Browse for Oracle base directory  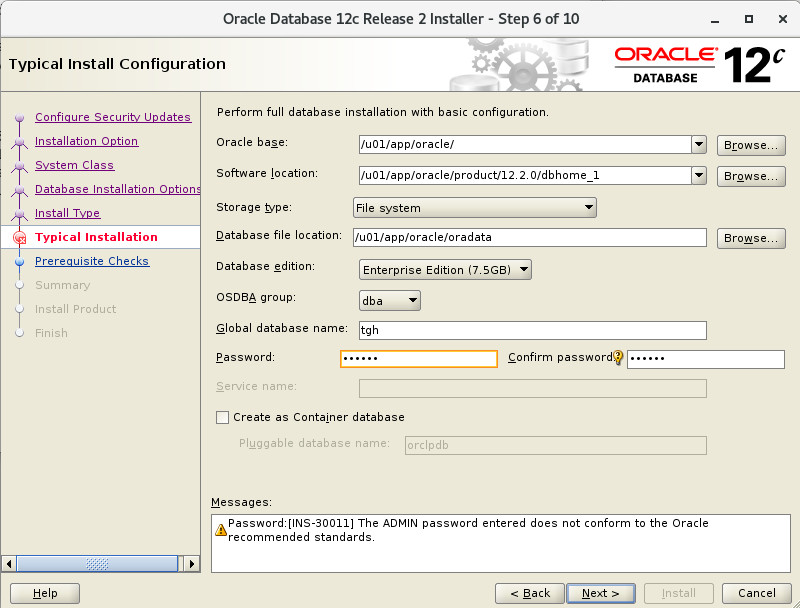pyautogui.click(x=751, y=145)
